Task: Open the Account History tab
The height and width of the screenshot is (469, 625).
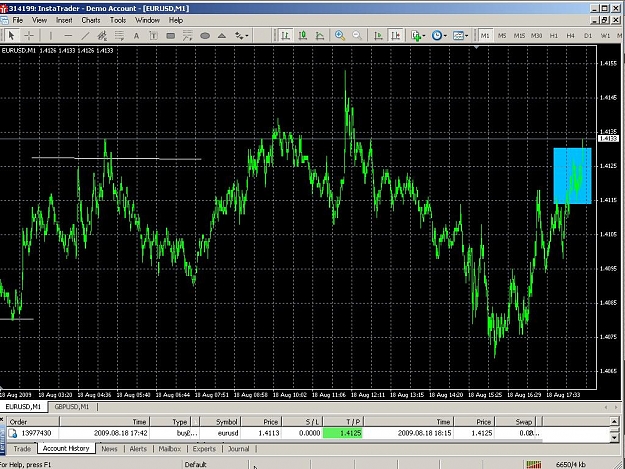Action: [x=66, y=448]
